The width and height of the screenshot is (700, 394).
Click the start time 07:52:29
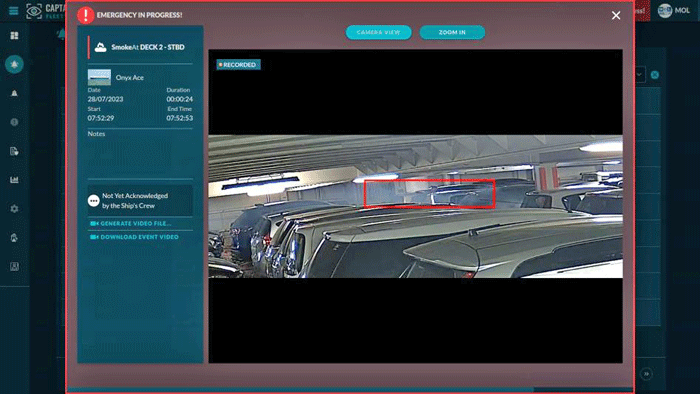point(101,118)
